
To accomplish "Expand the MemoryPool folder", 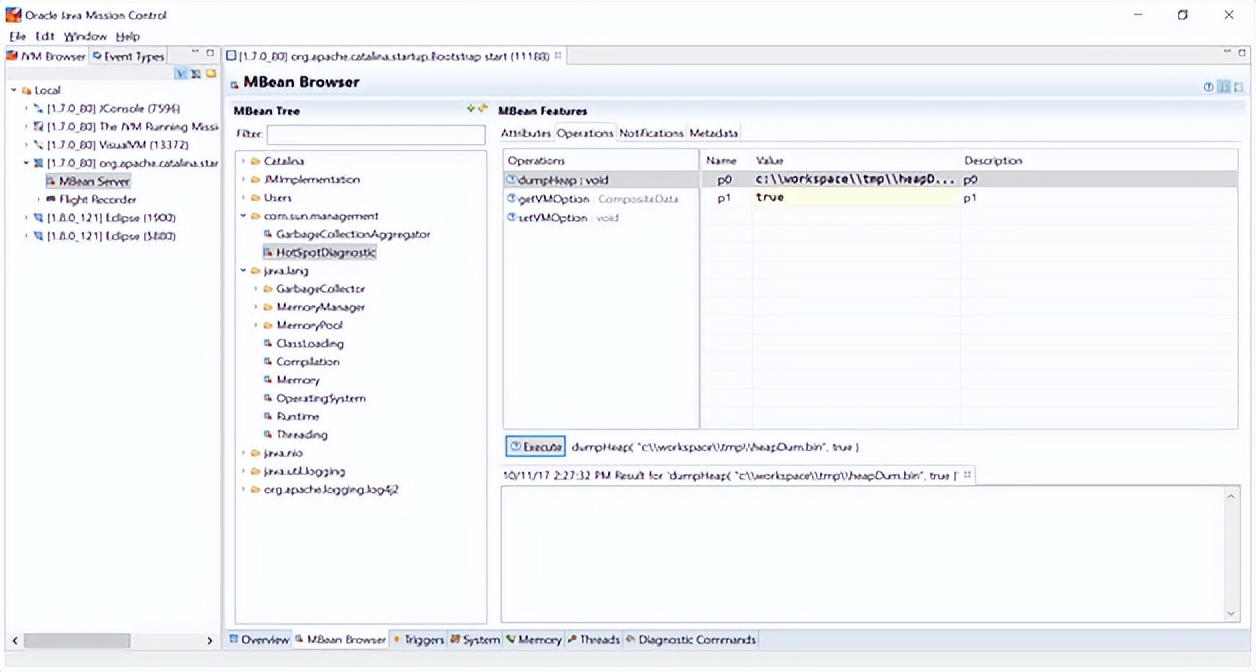I will click(256, 325).
